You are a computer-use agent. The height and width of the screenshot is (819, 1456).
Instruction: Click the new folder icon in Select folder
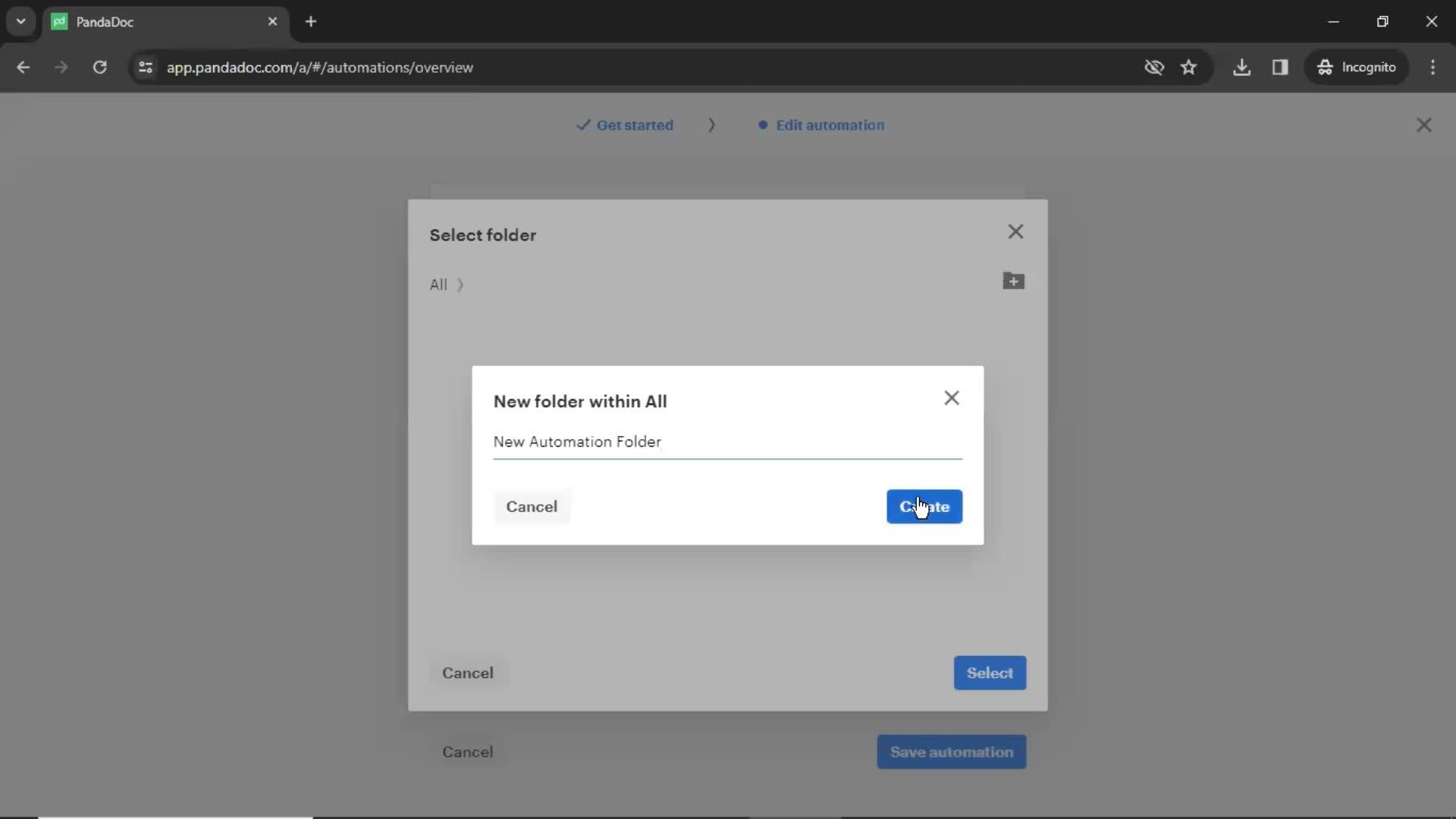coord(1013,281)
